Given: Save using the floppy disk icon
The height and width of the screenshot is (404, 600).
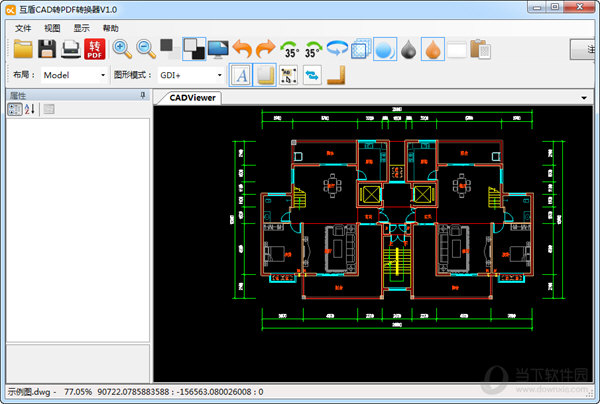Looking at the screenshot, I should pos(47,49).
